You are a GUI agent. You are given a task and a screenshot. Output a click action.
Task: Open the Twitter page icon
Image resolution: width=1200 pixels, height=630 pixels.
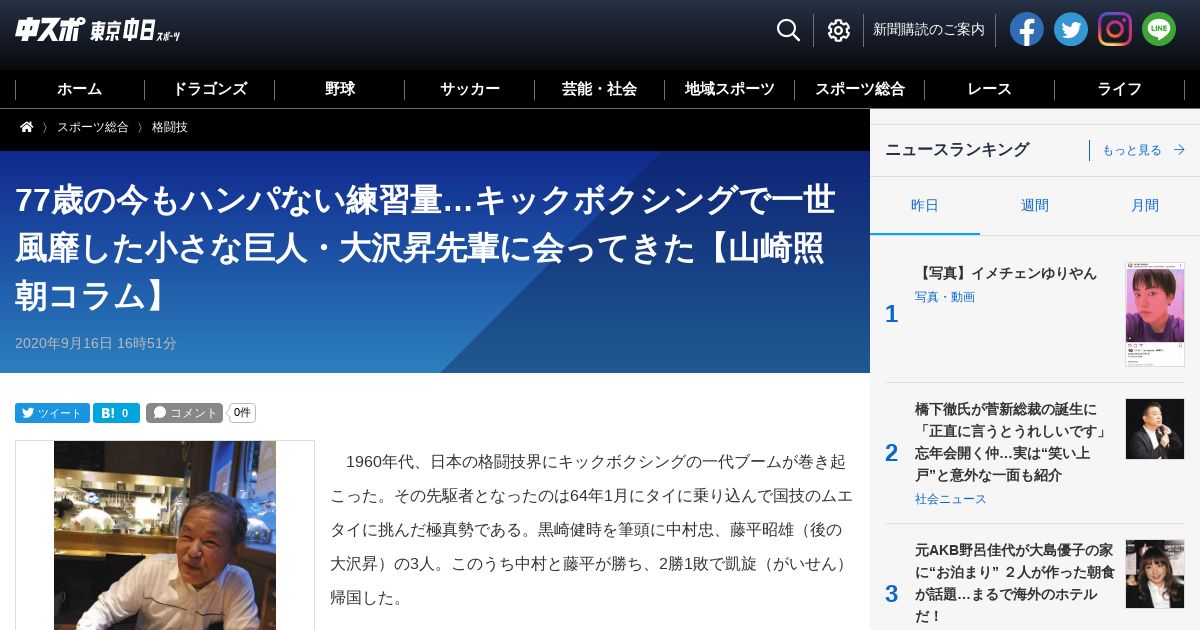pyautogui.click(x=1071, y=29)
